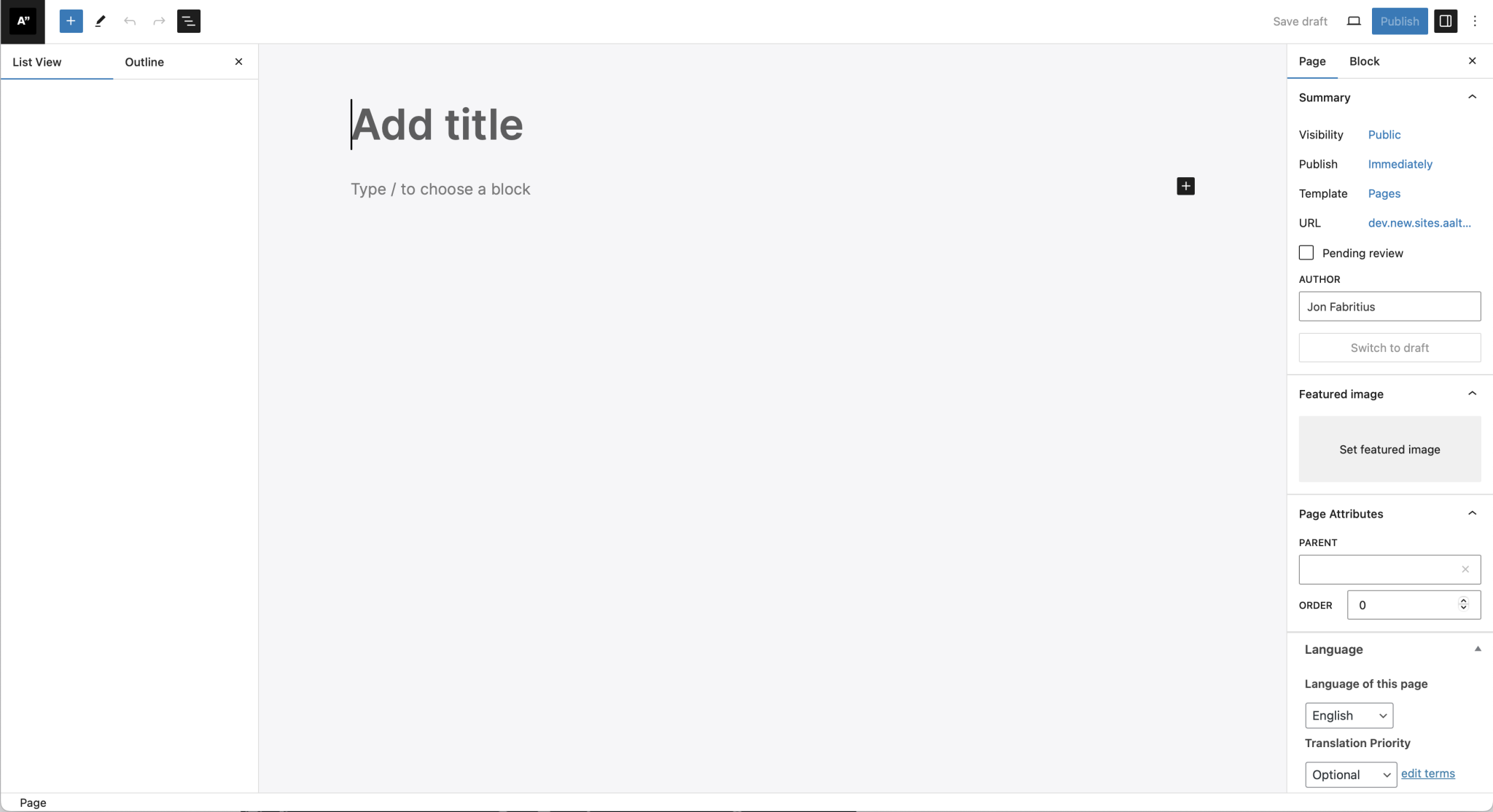Open the block inserter plus button in toolbar
This screenshot has height=812, width=1493.
(71, 21)
